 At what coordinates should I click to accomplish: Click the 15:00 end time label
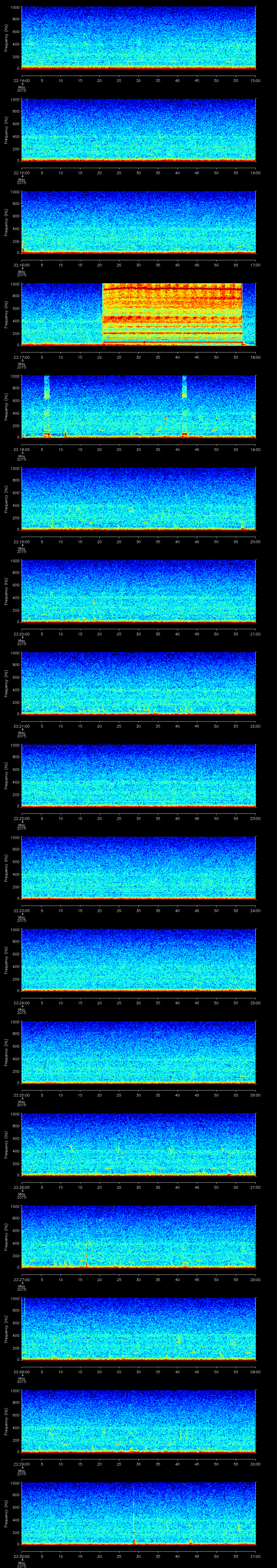(256, 80)
